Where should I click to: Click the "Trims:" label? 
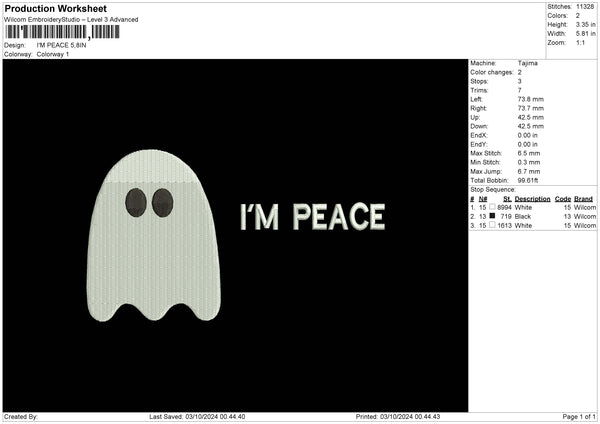479,90
